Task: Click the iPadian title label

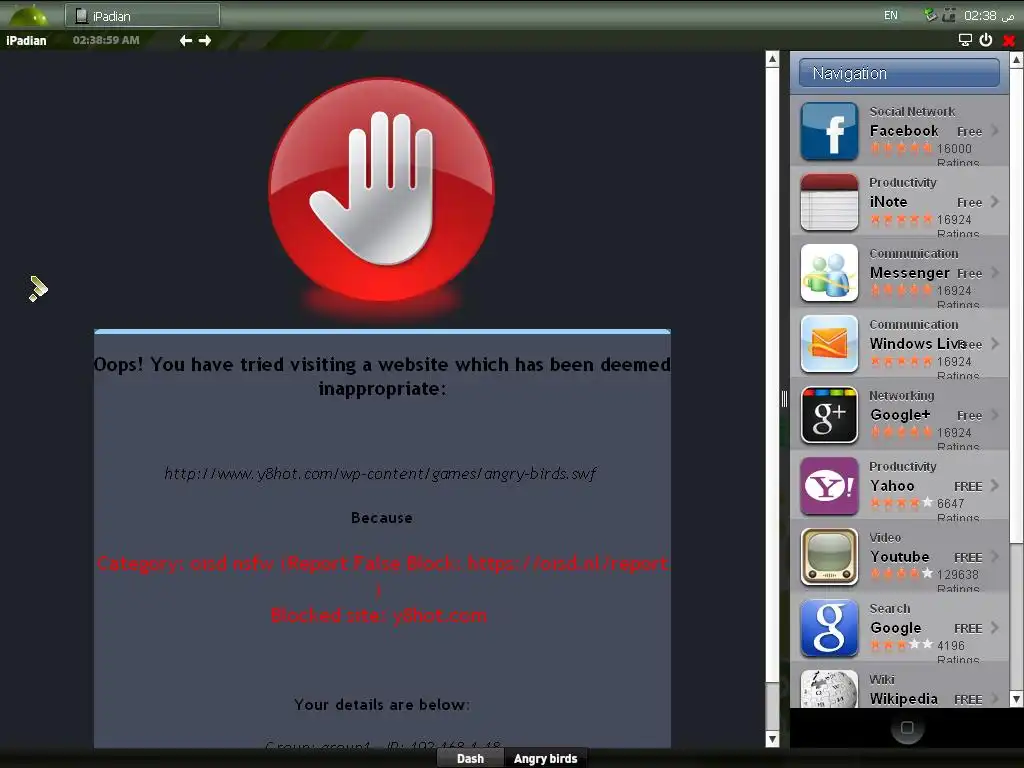Action: tap(26, 40)
